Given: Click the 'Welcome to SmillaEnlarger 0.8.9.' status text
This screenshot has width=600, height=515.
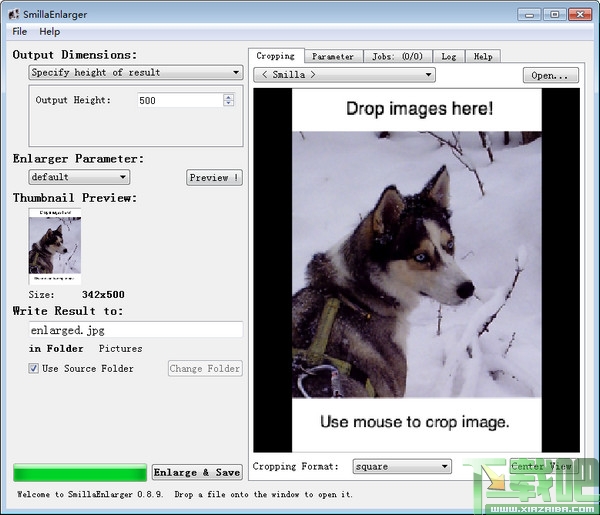Looking at the screenshot, I should point(90,494).
